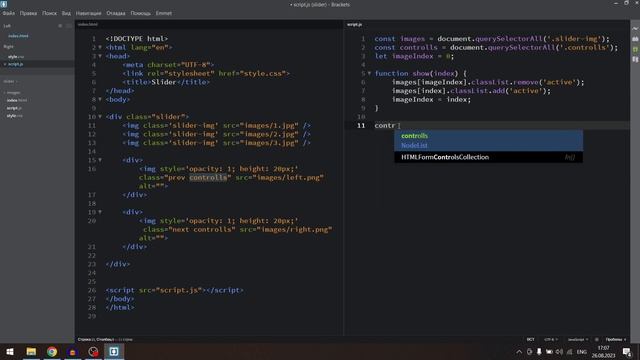Open the Правка menu
The width and height of the screenshot is (640, 360).
(x=28, y=13)
